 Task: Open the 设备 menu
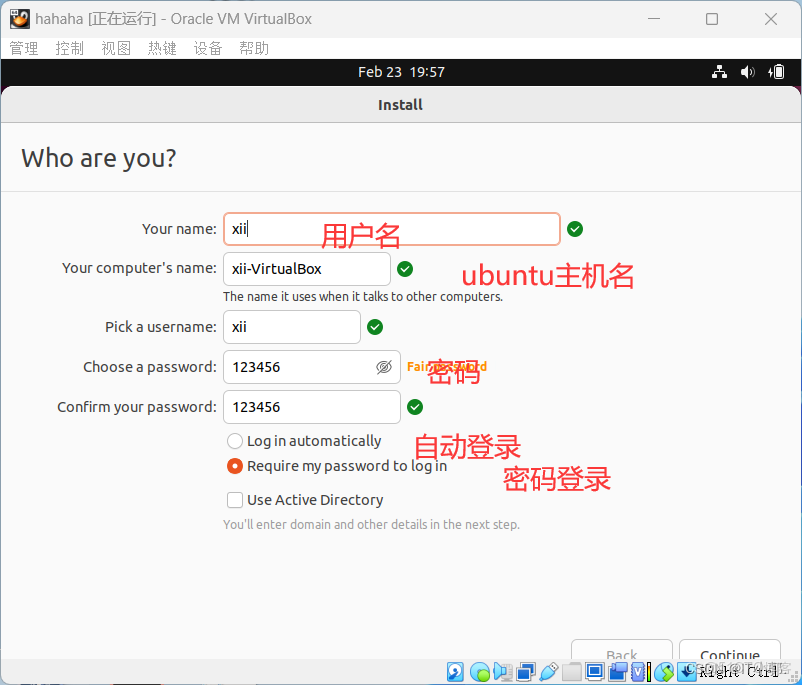(x=208, y=47)
